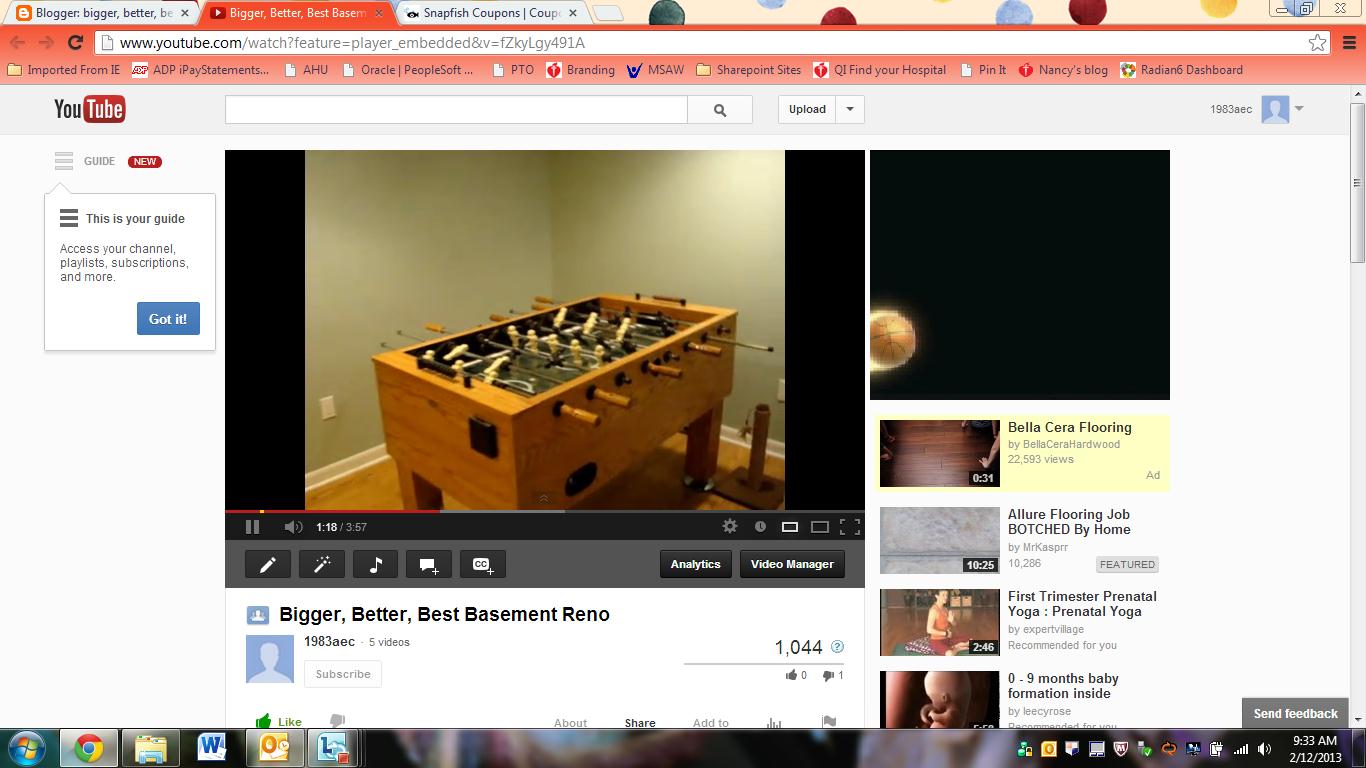Screen dimensions: 1366x768
Task: Expand the Upload dropdown arrow
Action: click(850, 110)
